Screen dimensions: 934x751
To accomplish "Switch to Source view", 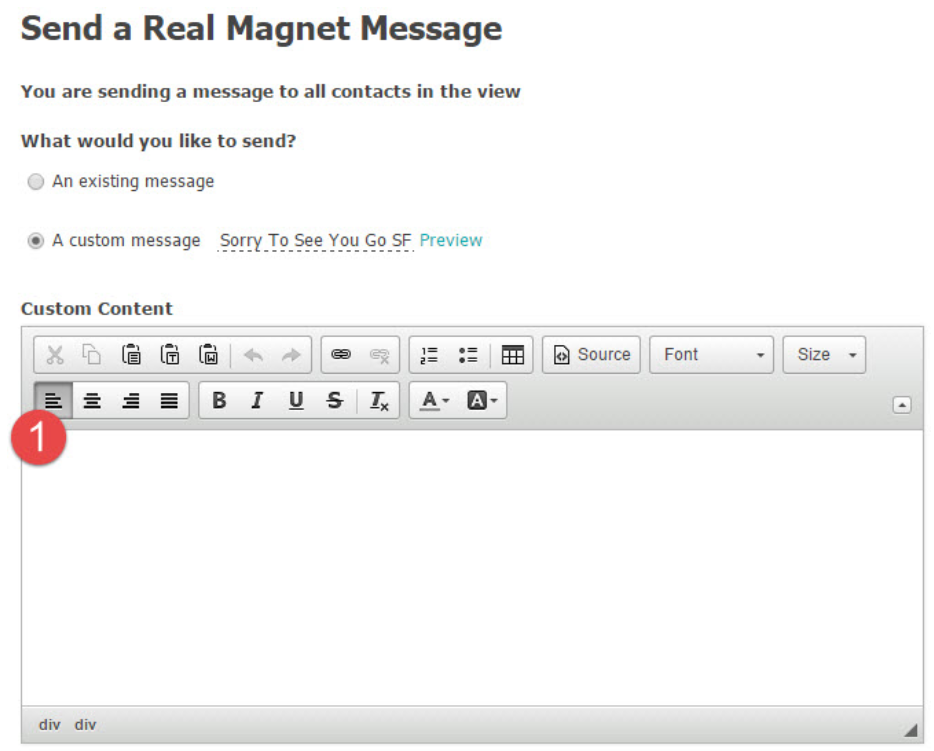I will coord(591,355).
